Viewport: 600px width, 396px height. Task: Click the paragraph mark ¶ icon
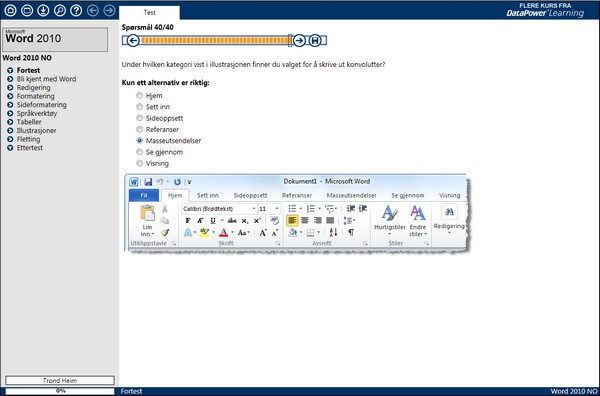click(351, 232)
